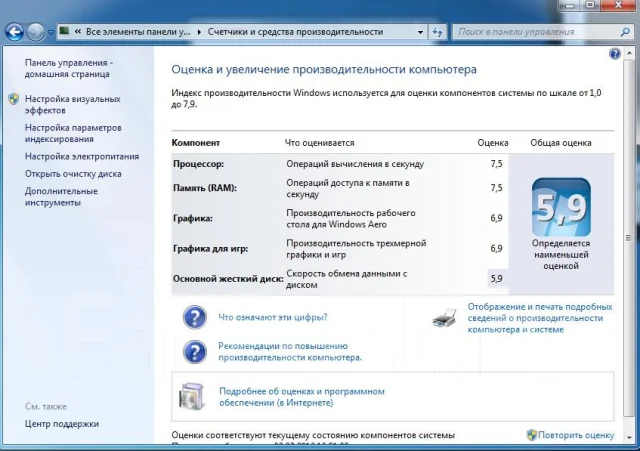Focus the control panel search field
Image resolution: width=640 pixels, height=451 pixels.
click(542, 32)
